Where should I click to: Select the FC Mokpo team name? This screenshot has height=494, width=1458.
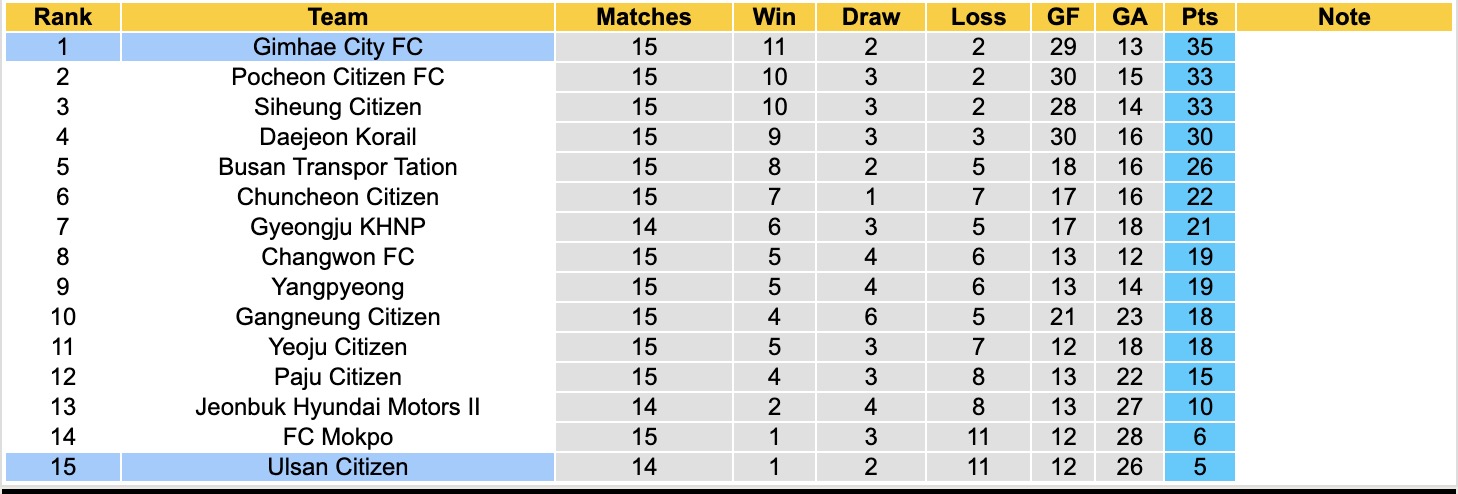coord(338,437)
